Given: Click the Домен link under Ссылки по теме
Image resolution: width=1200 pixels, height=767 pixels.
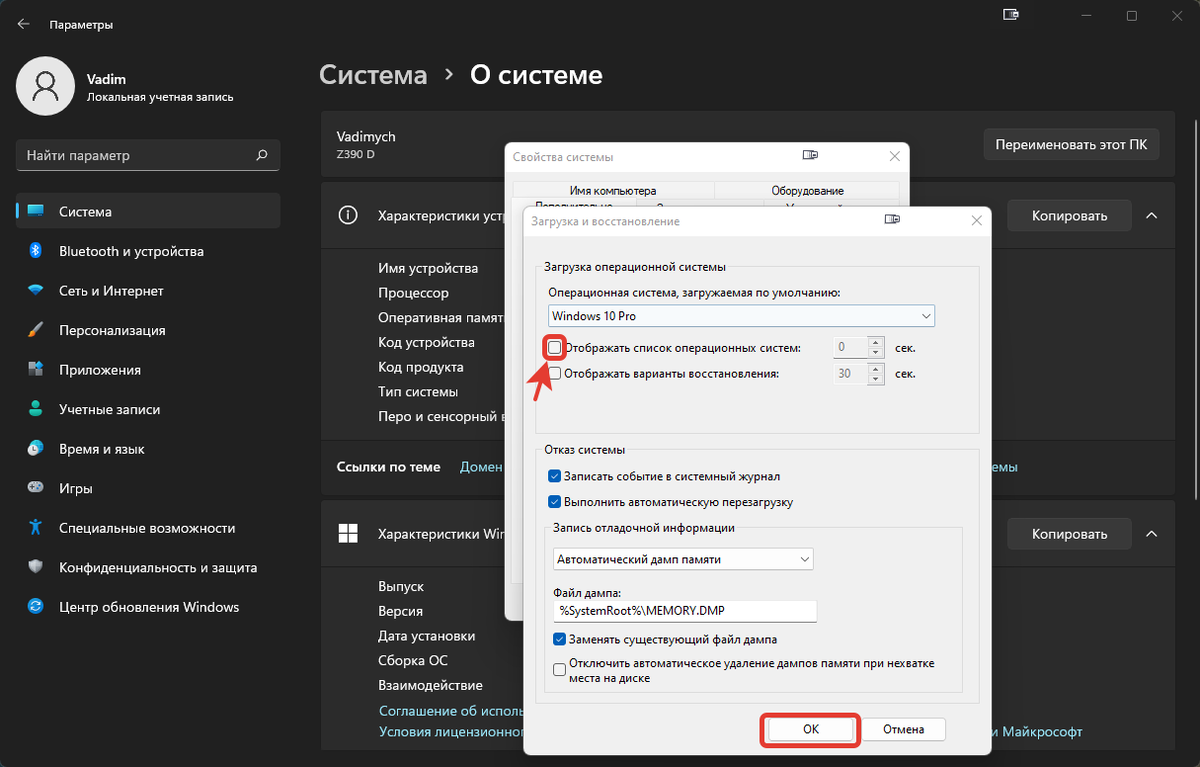Looking at the screenshot, I should coord(481,466).
